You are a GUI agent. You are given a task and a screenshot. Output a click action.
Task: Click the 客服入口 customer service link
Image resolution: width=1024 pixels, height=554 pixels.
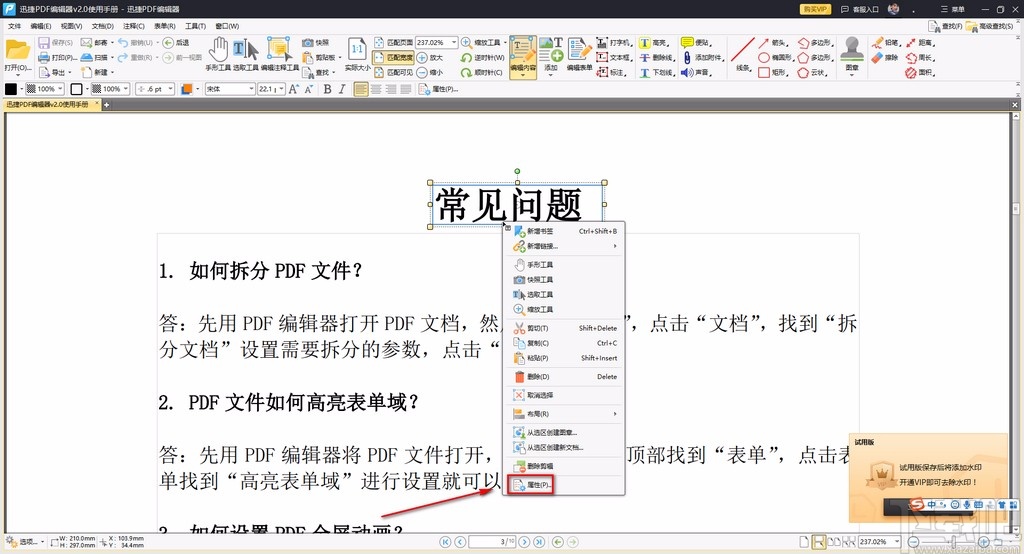click(859, 9)
